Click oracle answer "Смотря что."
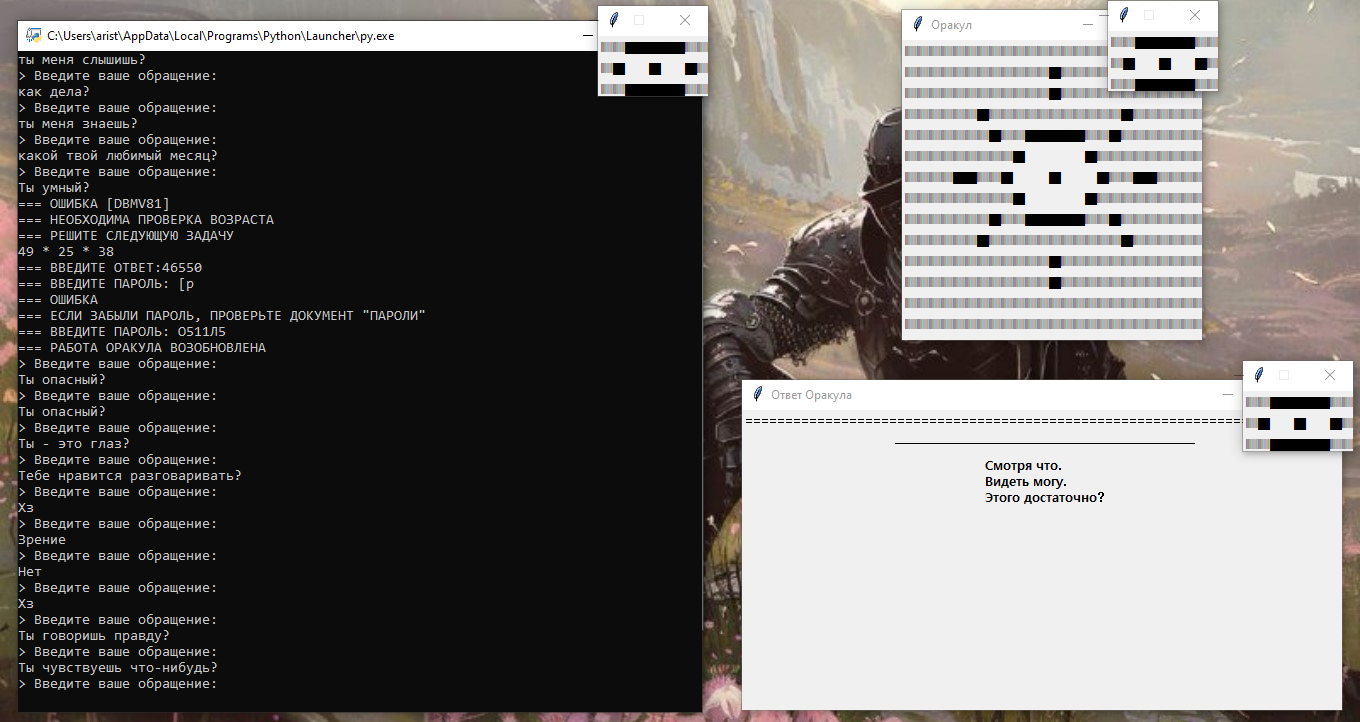The image size is (1360, 722). click(x=1023, y=466)
